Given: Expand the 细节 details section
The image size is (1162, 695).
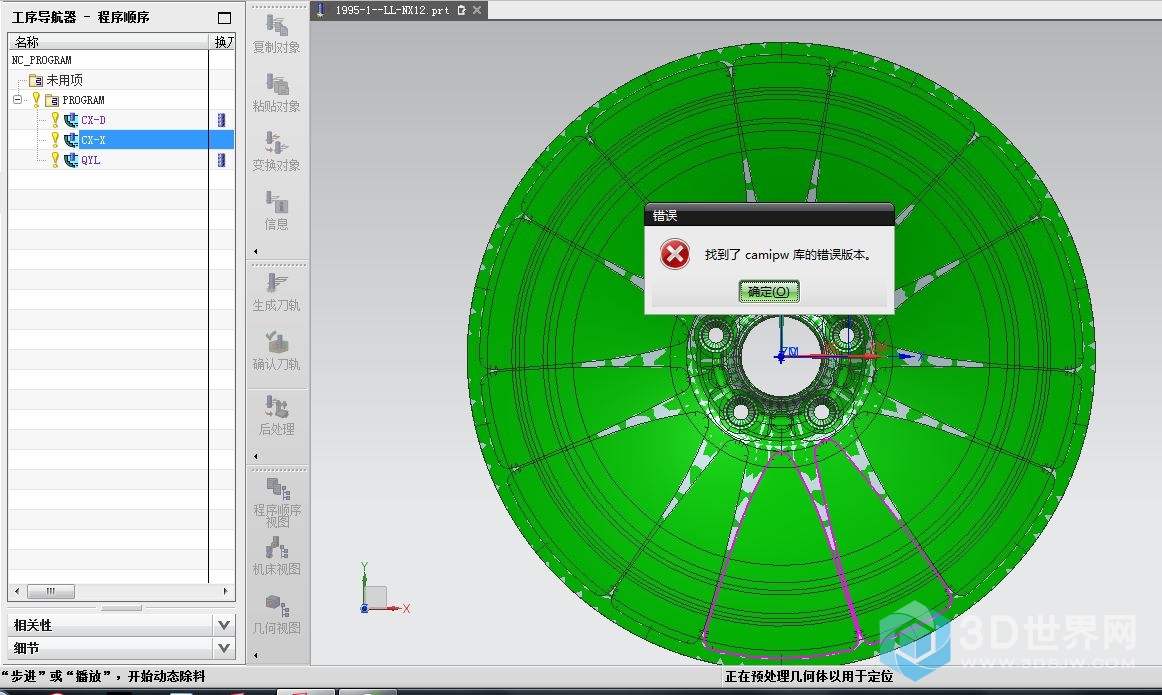Looking at the screenshot, I should point(224,648).
